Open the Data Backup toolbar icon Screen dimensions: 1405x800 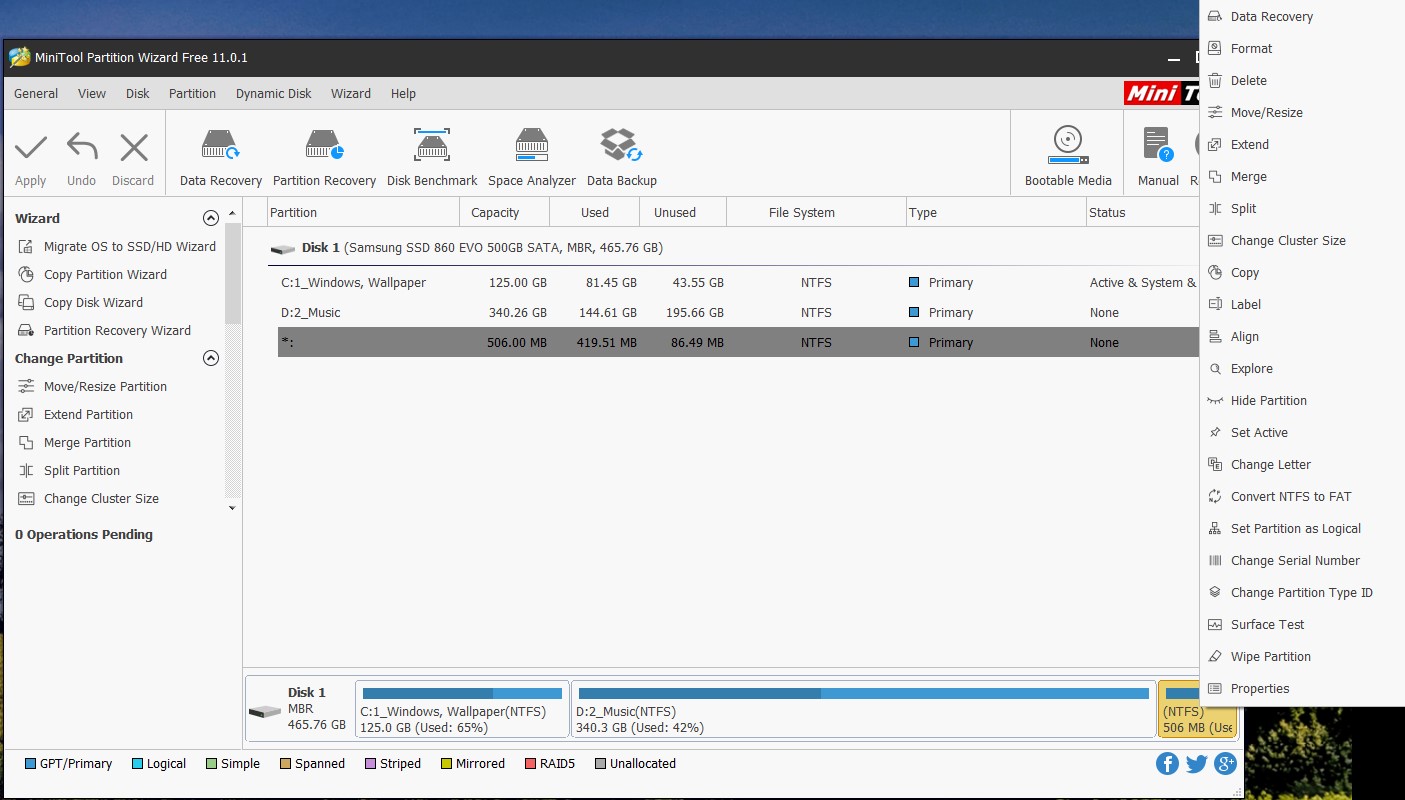click(621, 157)
